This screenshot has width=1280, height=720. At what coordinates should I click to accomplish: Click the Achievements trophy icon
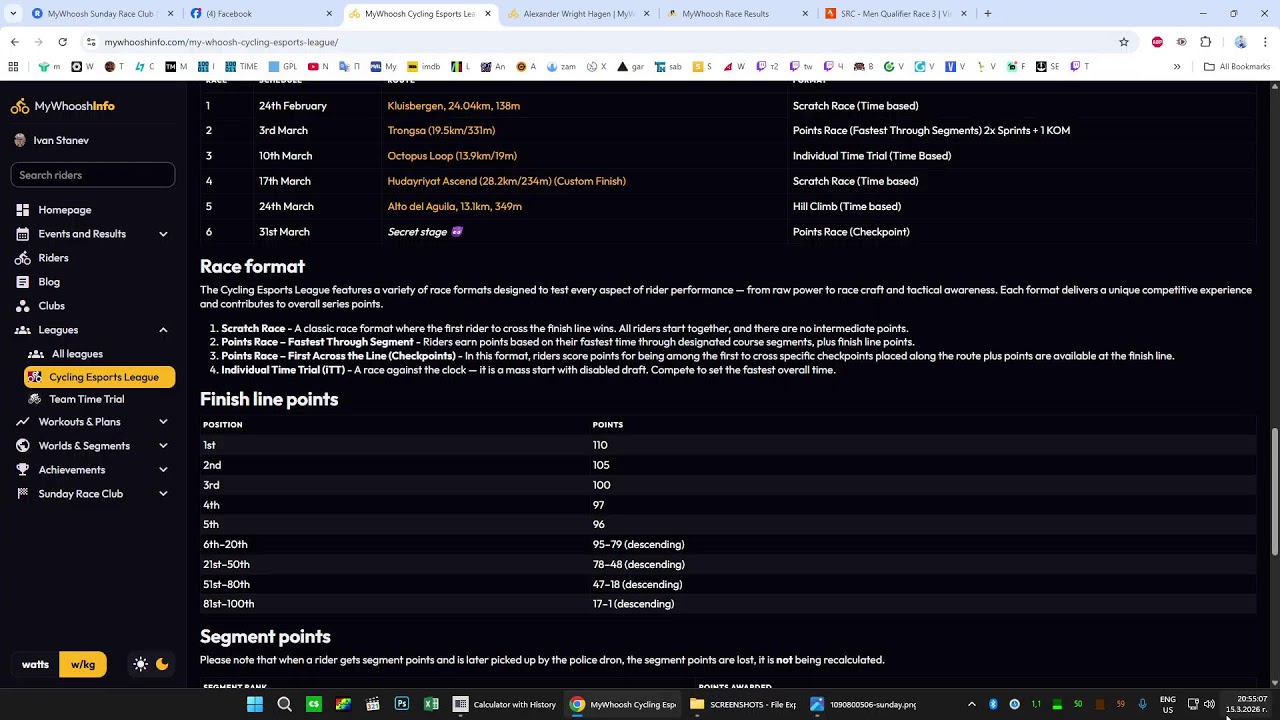click(x=22, y=470)
